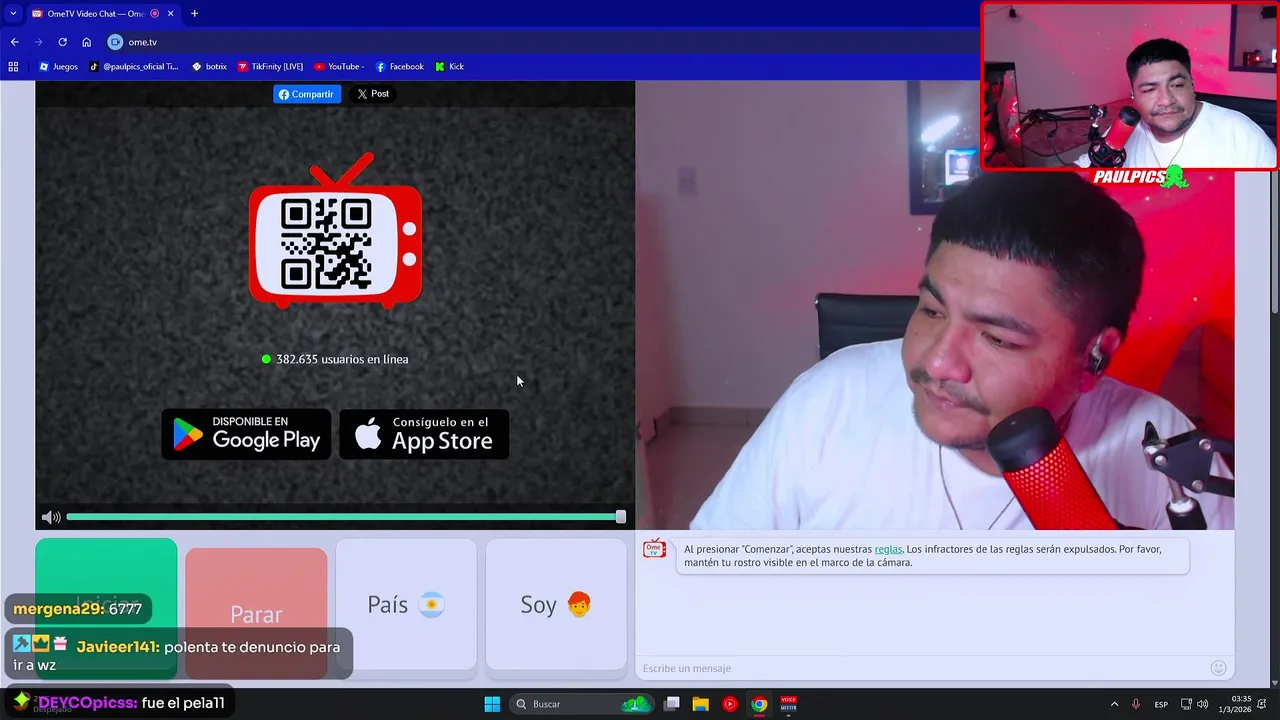Open the Kick bookmark

pos(449,66)
